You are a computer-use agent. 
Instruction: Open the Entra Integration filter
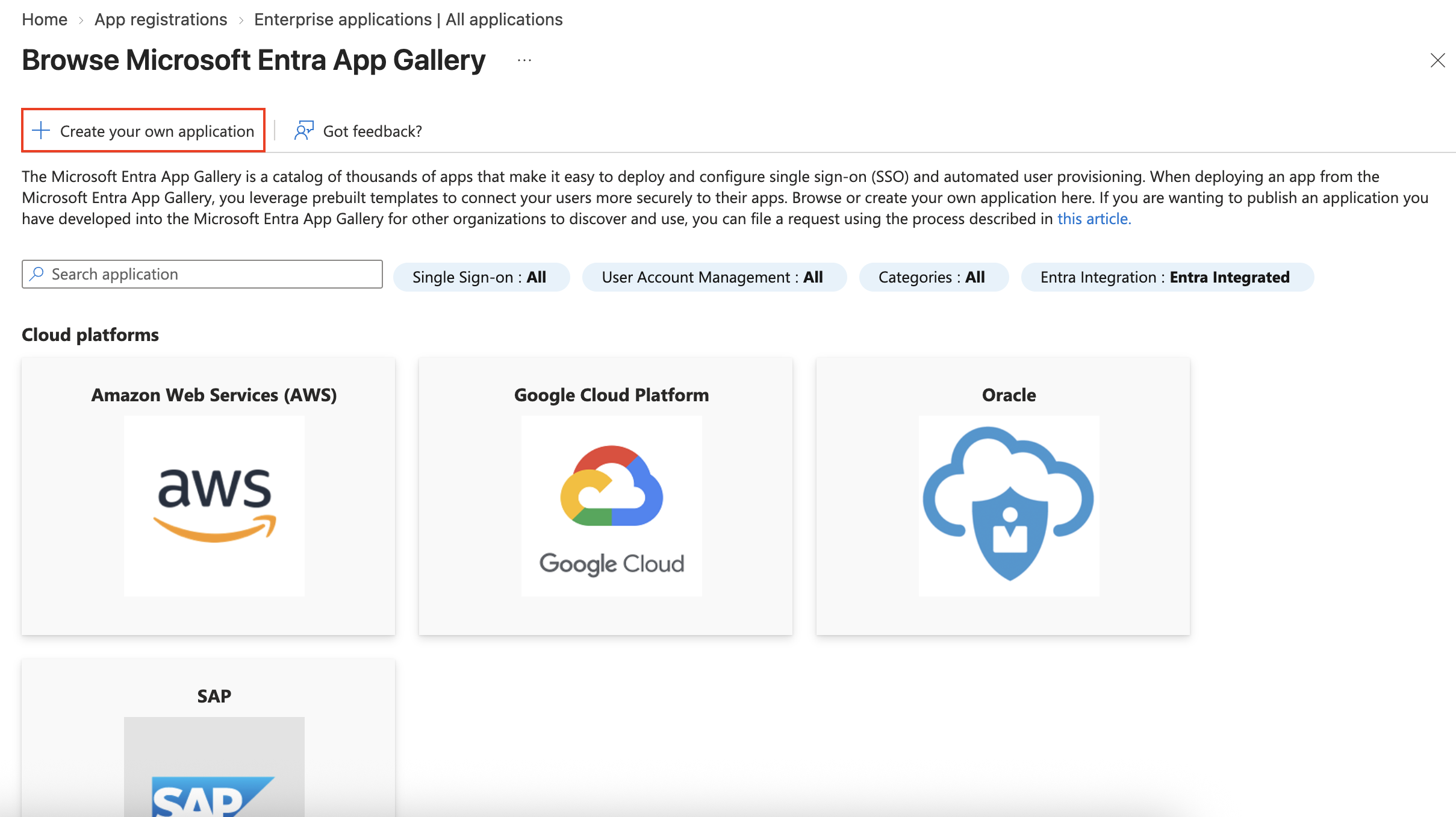pyautogui.click(x=1167, y=277)
